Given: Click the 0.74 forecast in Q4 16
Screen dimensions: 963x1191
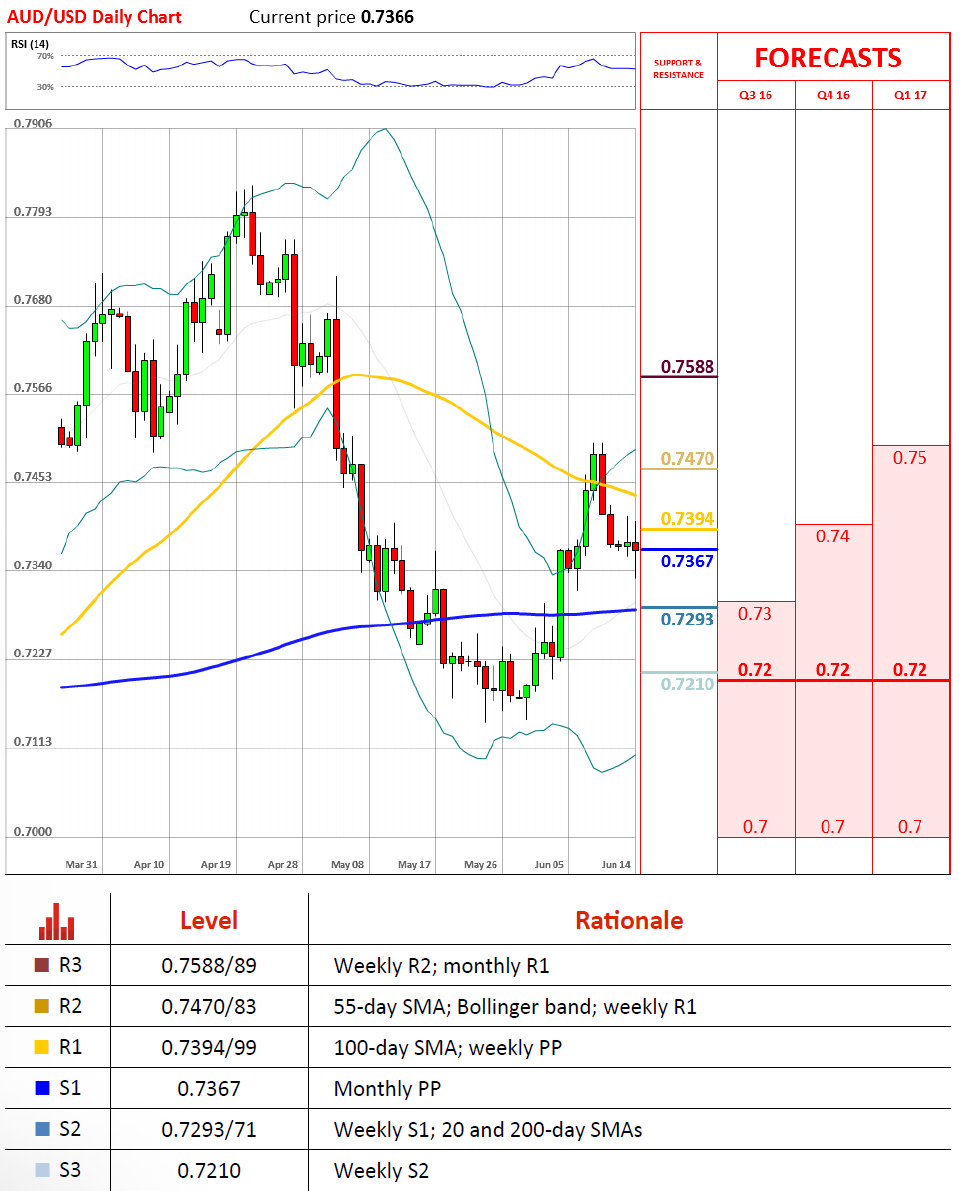Looking at the screenshot, I should 832,536.
